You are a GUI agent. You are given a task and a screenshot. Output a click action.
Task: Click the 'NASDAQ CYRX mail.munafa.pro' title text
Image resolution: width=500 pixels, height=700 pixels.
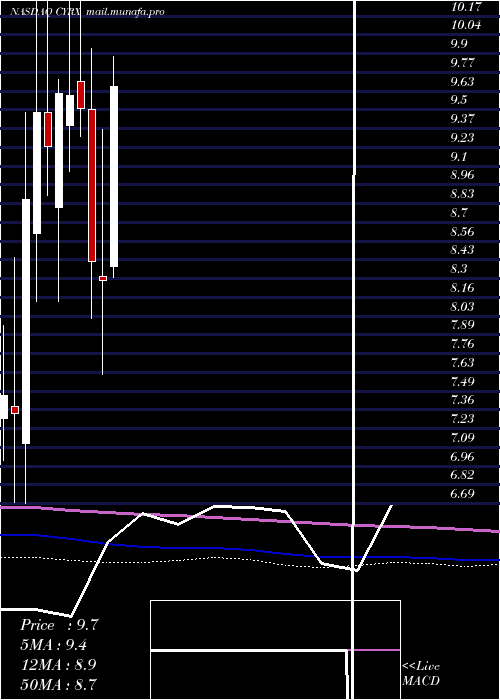coord(87,12)
